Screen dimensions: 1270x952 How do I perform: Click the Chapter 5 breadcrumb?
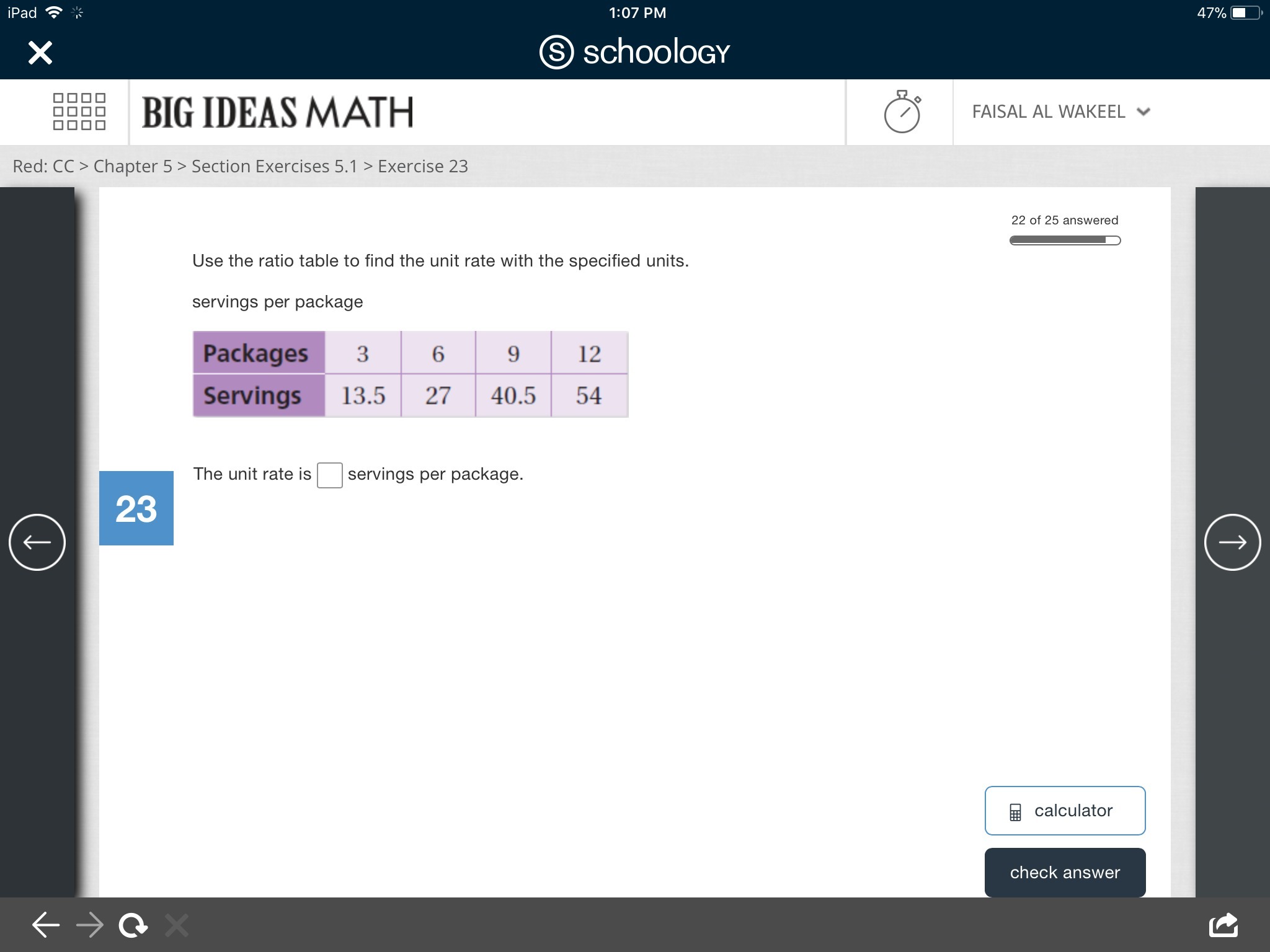pos(133,166)
